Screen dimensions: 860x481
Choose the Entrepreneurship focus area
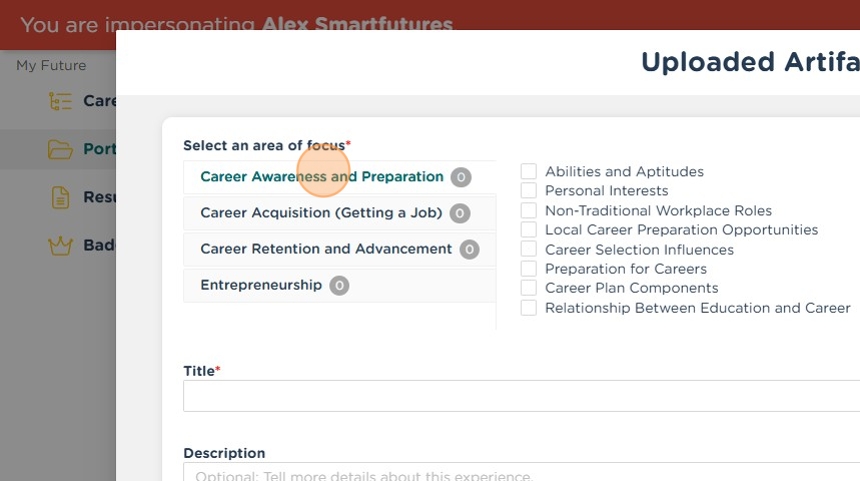tap(261, 285)
